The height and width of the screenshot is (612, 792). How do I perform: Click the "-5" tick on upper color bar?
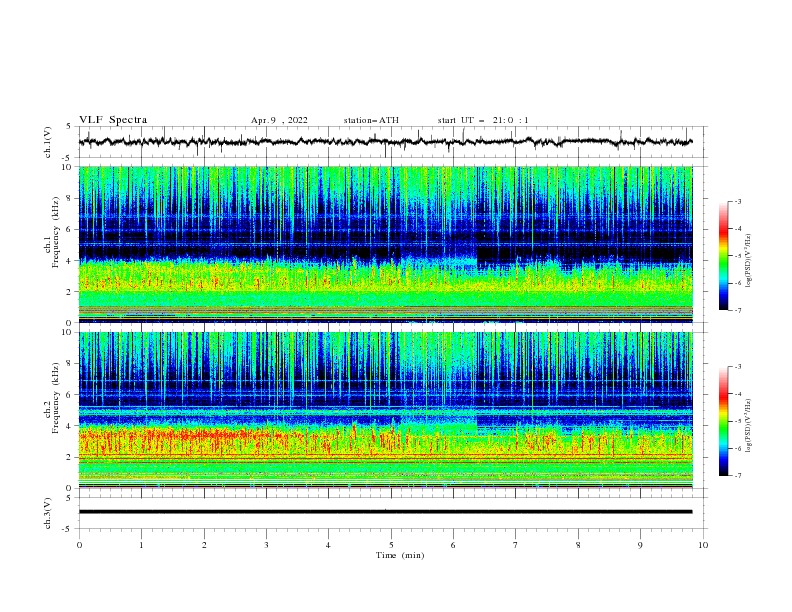click(737, 256)
